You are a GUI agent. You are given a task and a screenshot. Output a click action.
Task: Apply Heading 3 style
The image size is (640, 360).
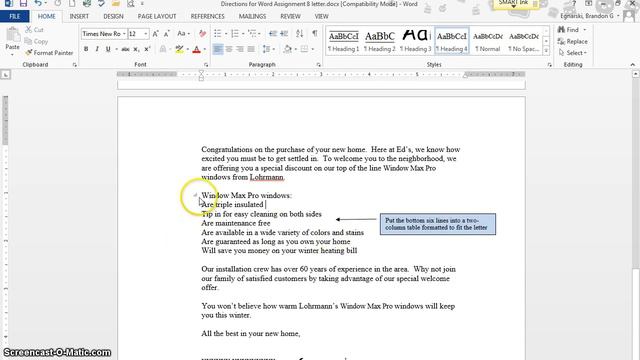[x=416, y=41]
